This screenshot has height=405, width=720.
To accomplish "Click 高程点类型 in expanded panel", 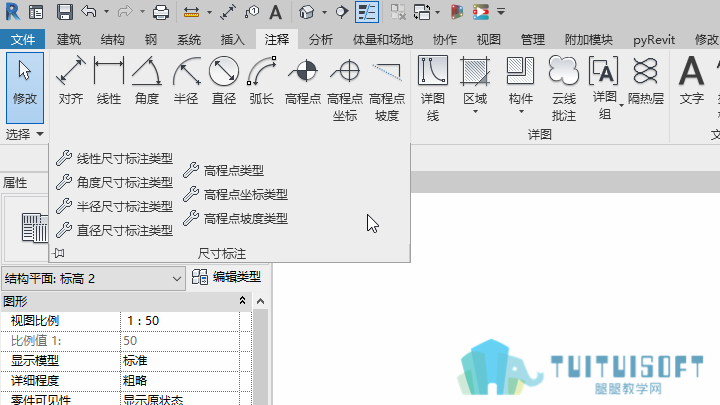I will coord(224,170).
